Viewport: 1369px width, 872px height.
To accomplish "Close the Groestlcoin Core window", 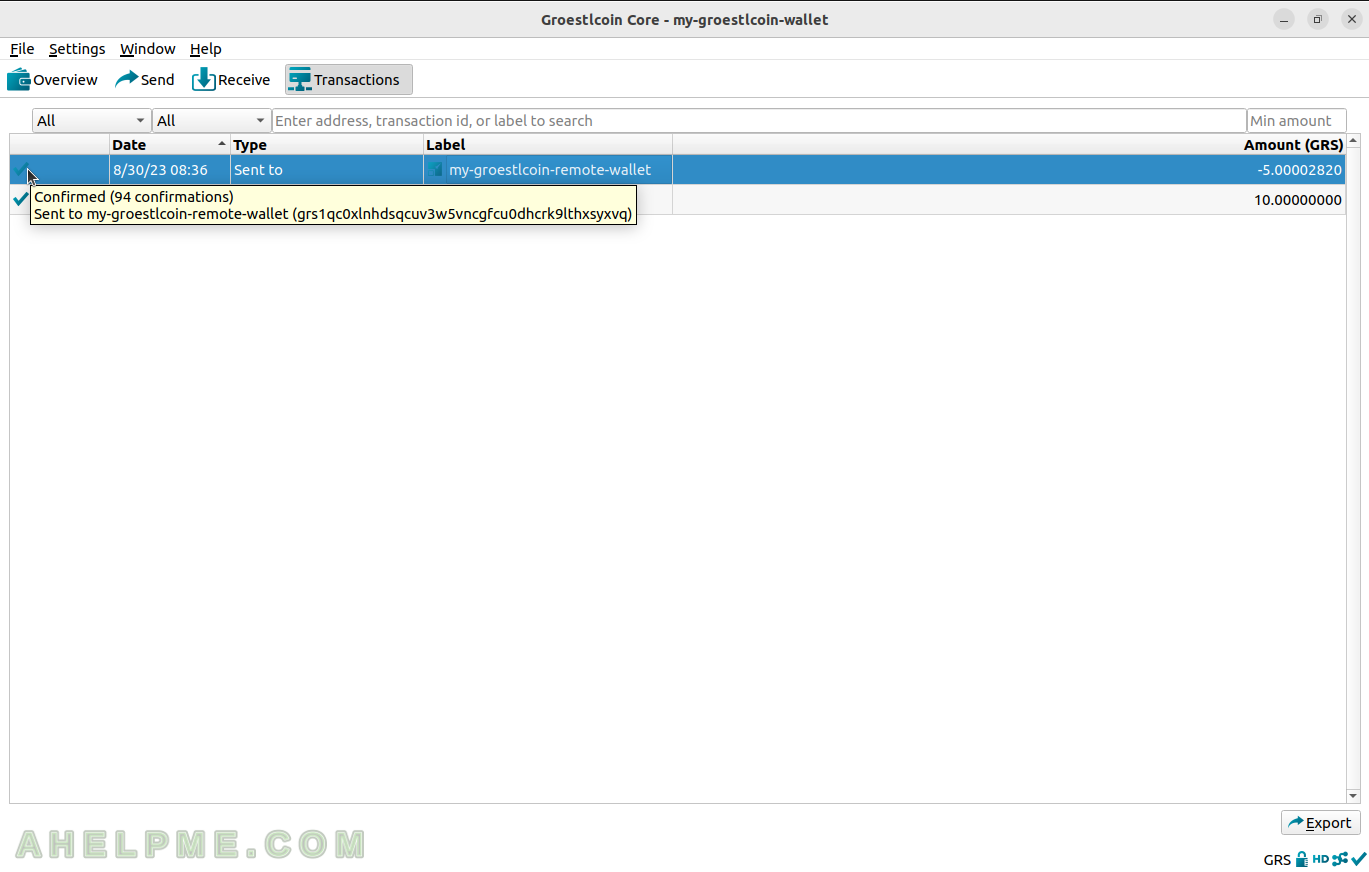I will tap(1351, 20).
